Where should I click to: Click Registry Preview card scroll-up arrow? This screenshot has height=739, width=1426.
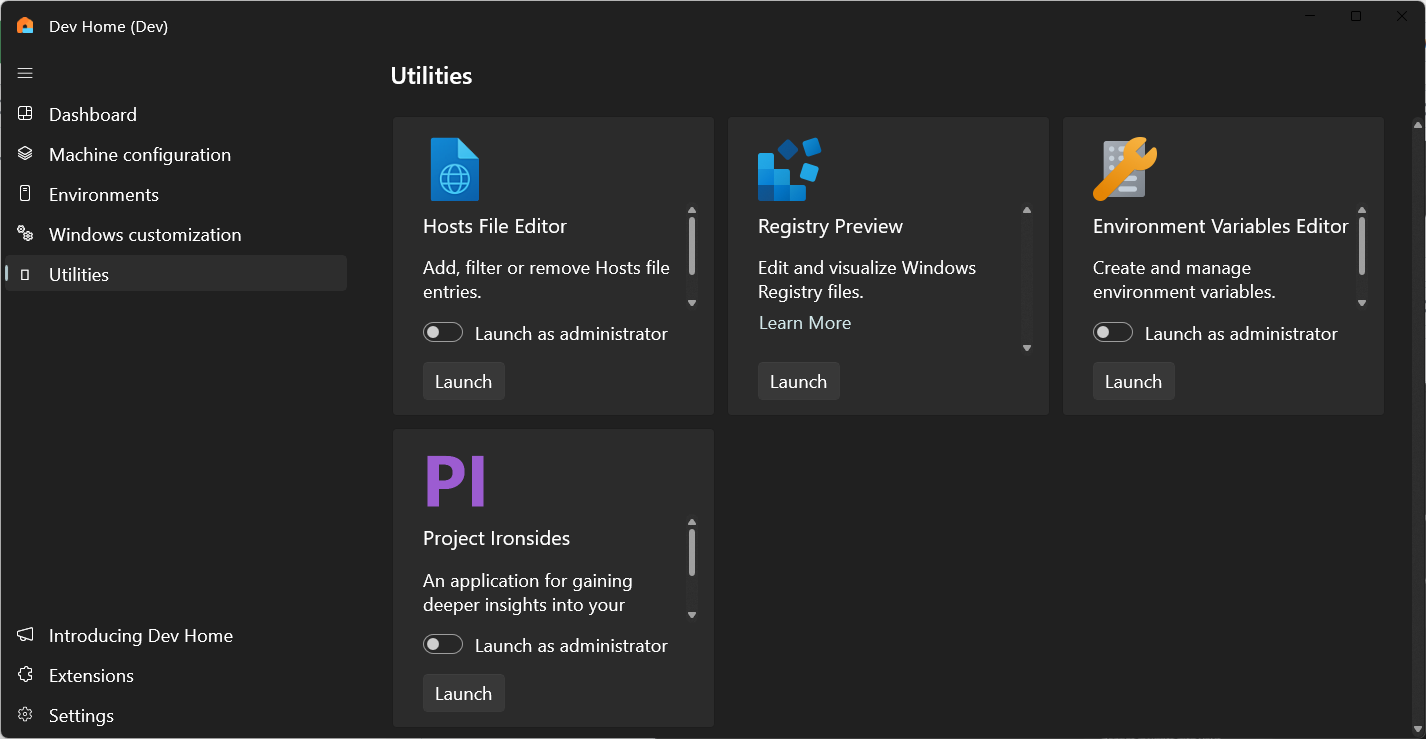coord(1027,210)
